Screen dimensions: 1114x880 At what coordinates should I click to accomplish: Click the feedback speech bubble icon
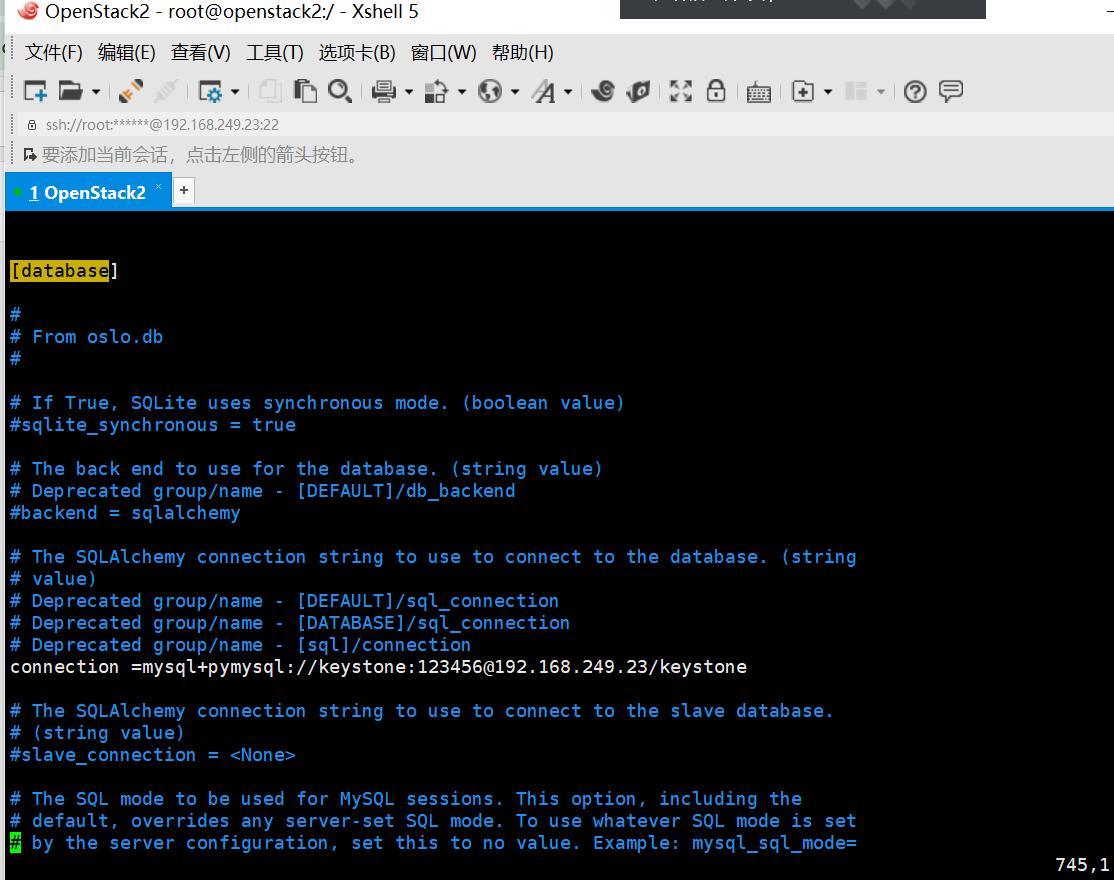click(x=951, y=91)
